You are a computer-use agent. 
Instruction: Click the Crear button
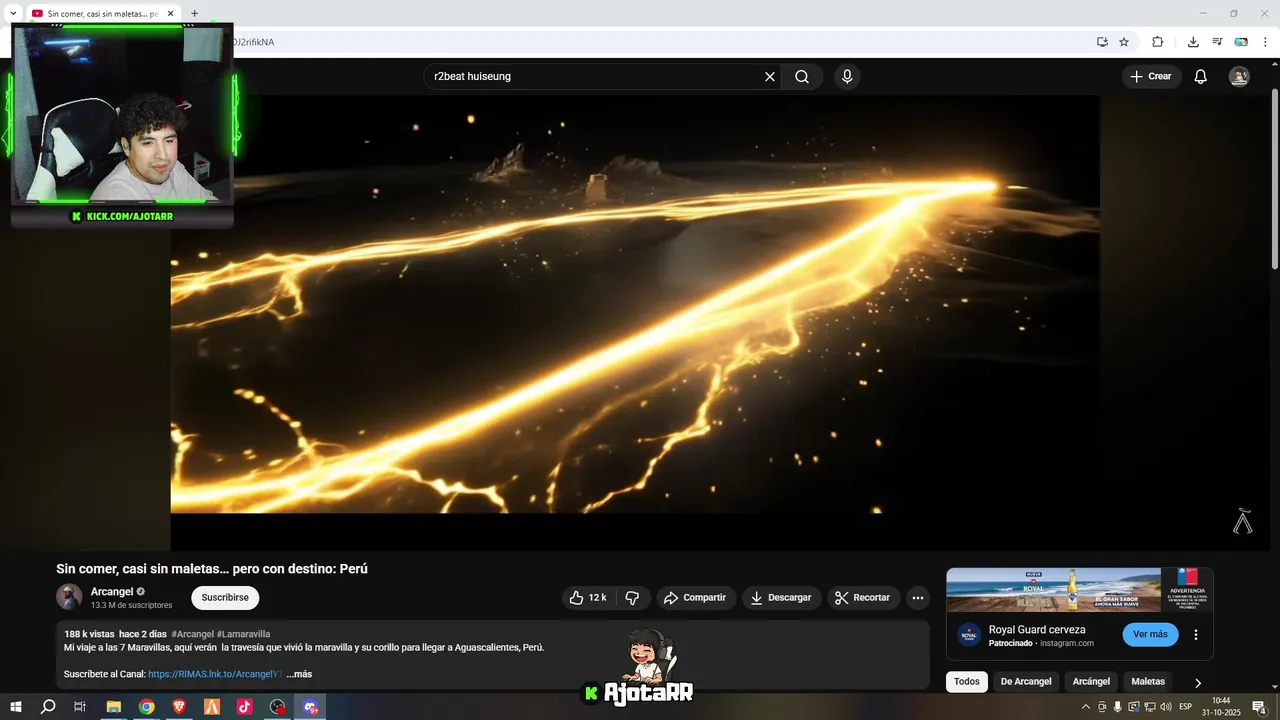tap(1151, 77)
